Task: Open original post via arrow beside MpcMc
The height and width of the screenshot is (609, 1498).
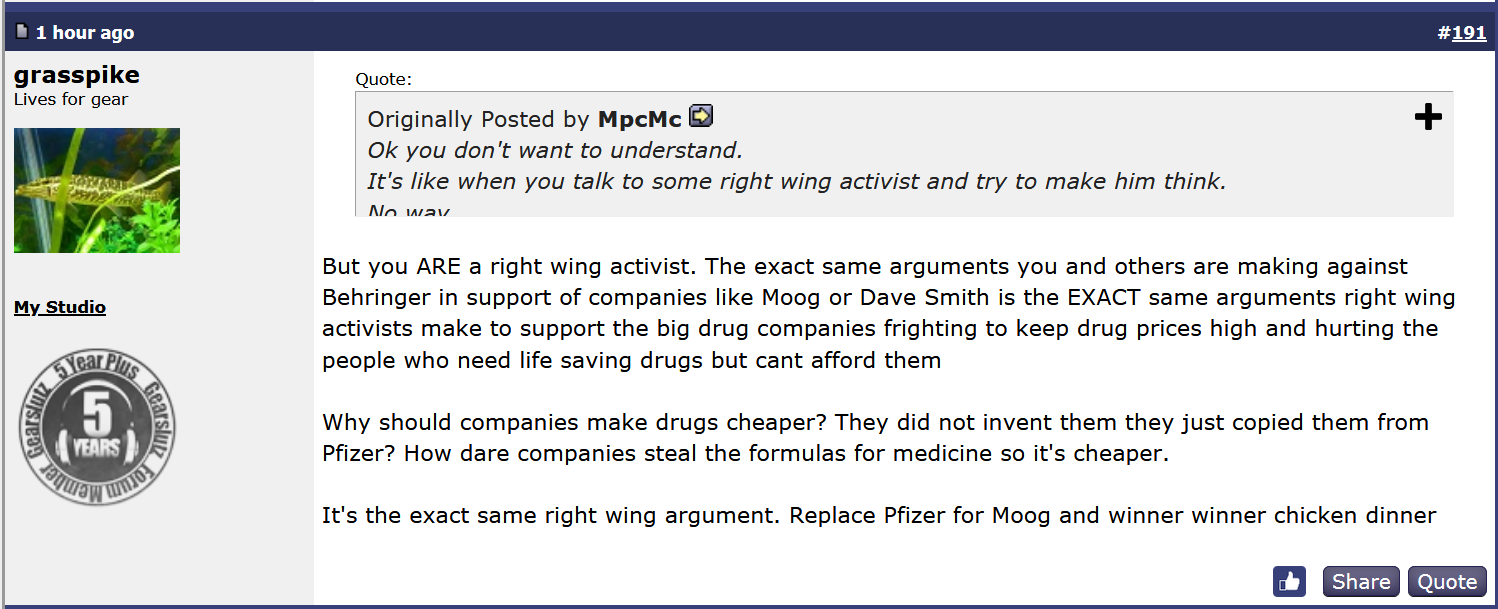Action: [x=701, y=116]
